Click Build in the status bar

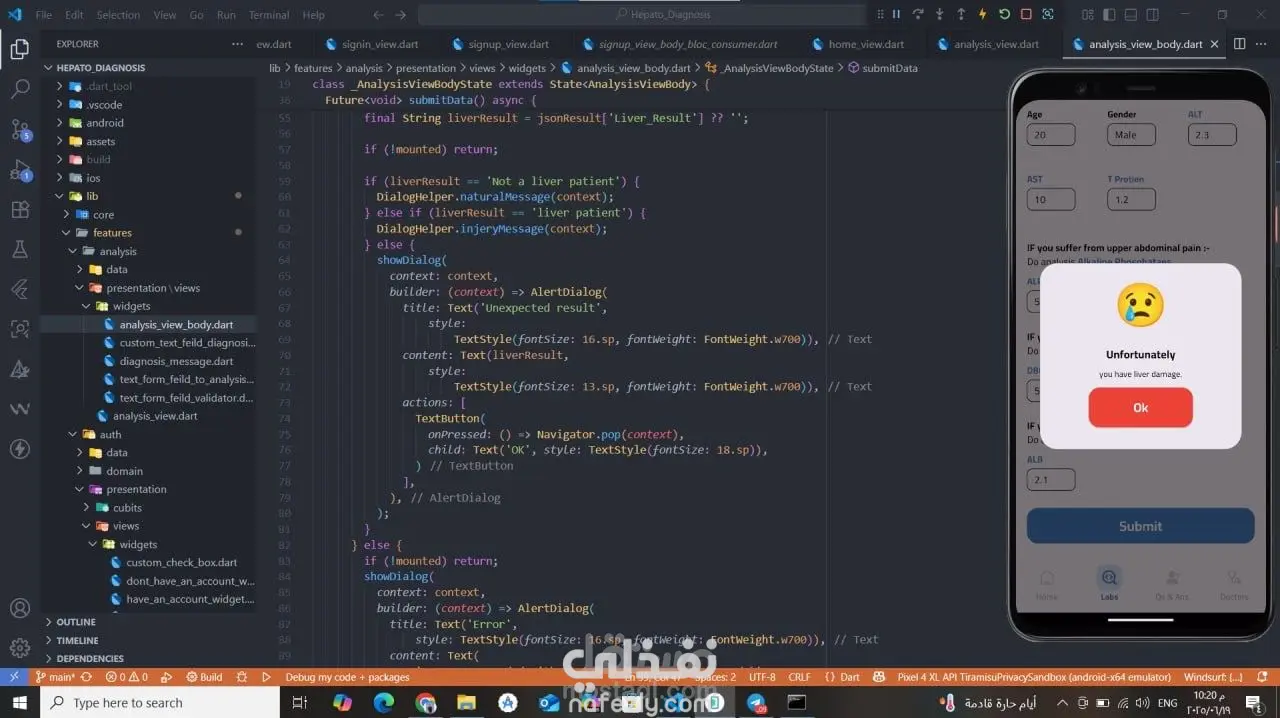click(x=204, y=677)
